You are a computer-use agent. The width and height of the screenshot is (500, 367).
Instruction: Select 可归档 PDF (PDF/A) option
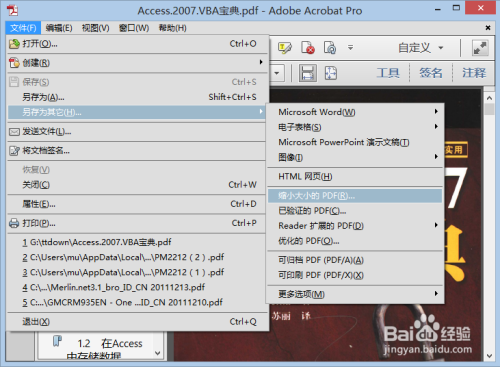point(355,260)
